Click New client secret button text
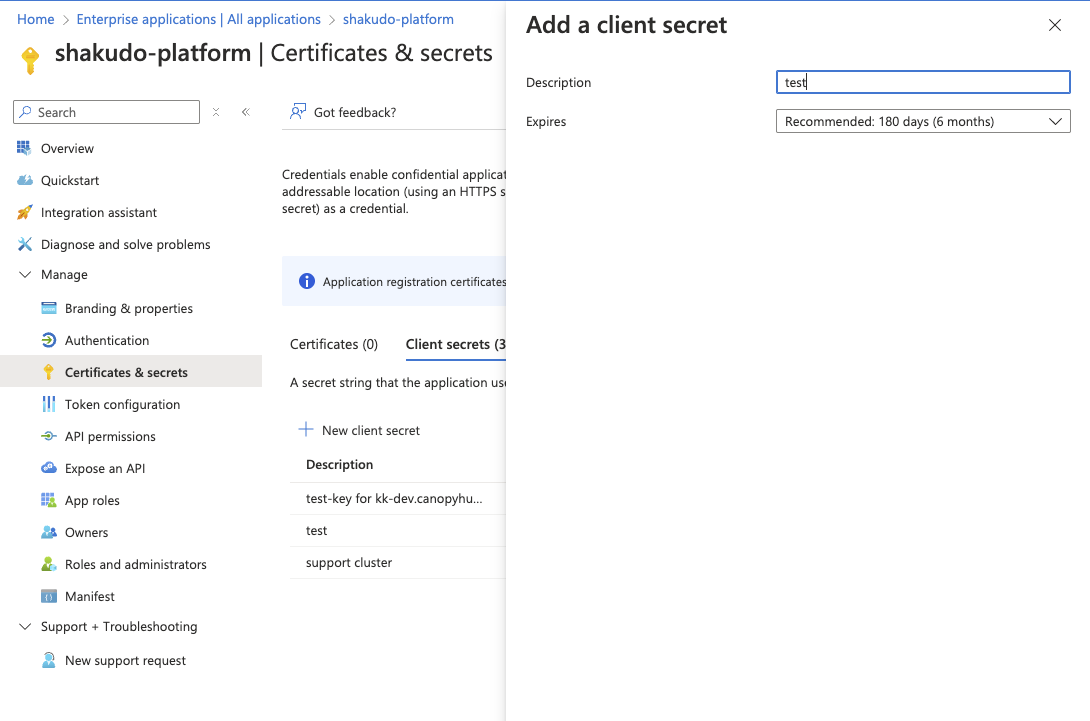Screen dimensions: 1090x721 coord(371,430)
